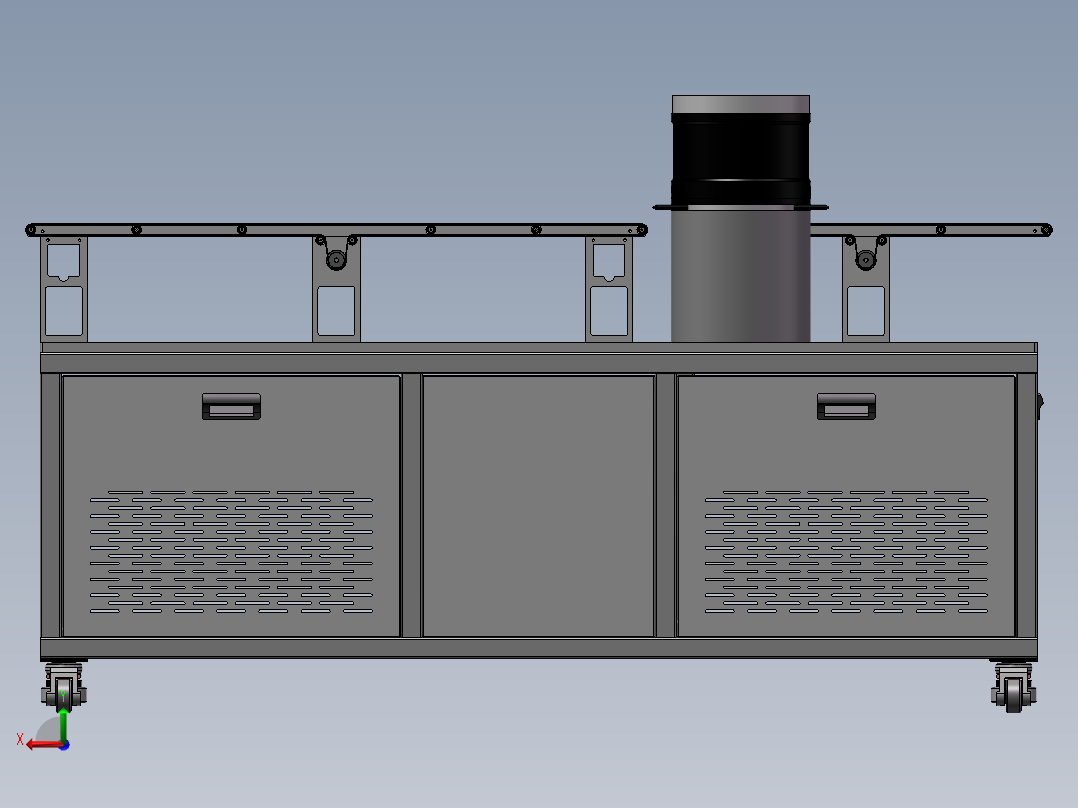Screen dimensions: 1078x808
Task: Select the blank center cabinet panel
Action: click(x=538, y=505)
